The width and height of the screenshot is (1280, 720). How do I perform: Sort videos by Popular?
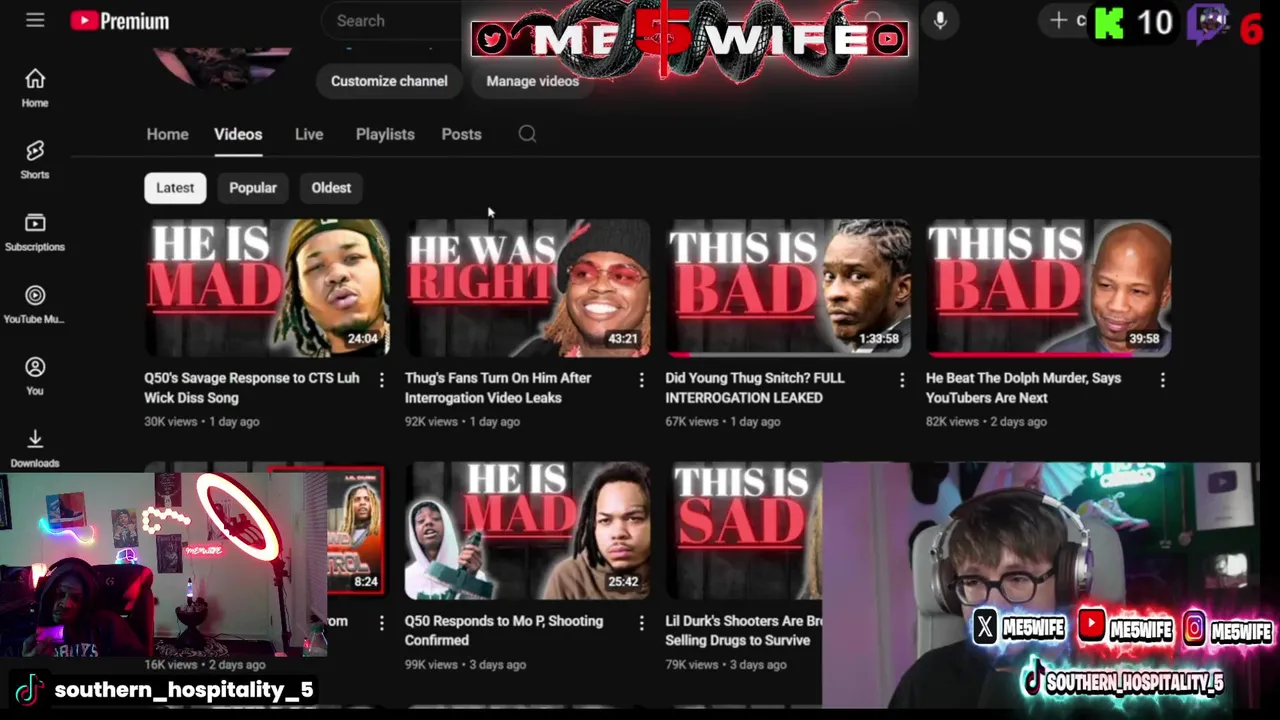coord(253,188)
